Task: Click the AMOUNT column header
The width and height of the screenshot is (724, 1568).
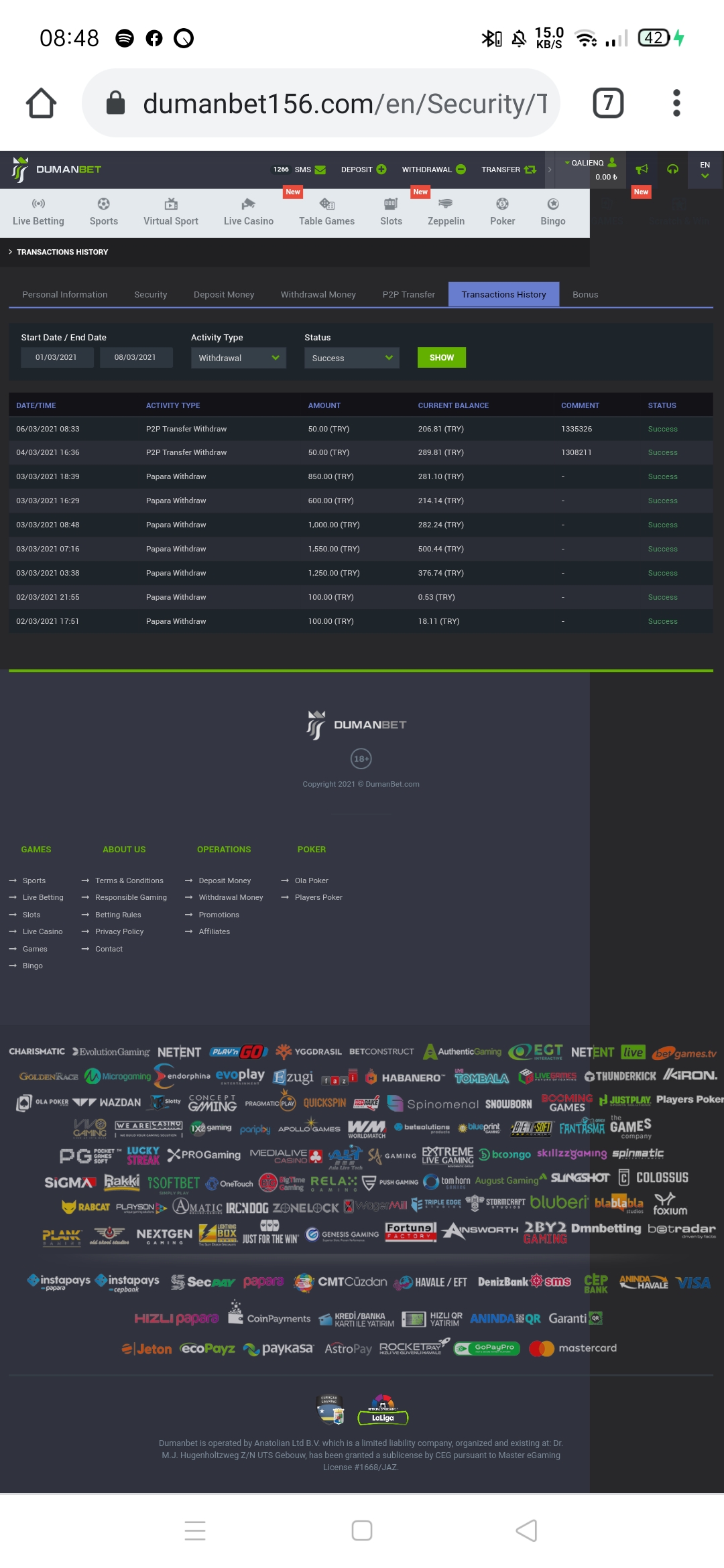Action: [324, 405]
